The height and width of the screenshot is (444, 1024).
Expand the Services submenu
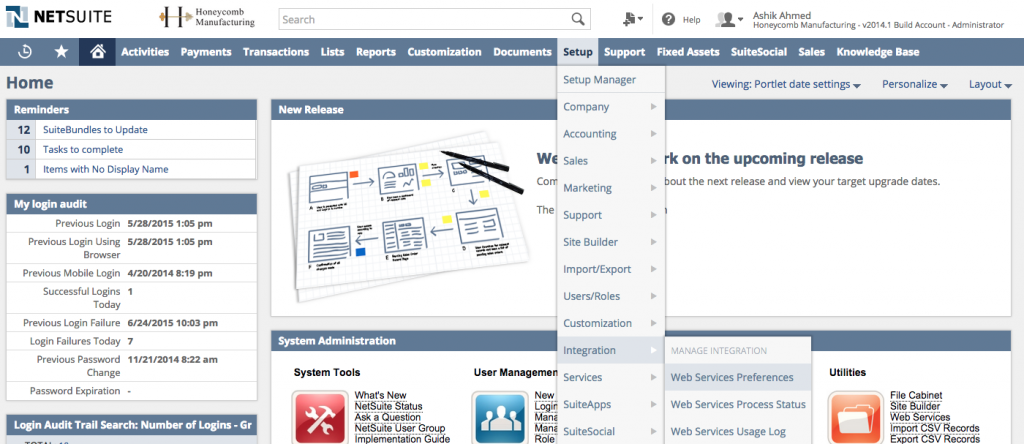coord(611,377)
